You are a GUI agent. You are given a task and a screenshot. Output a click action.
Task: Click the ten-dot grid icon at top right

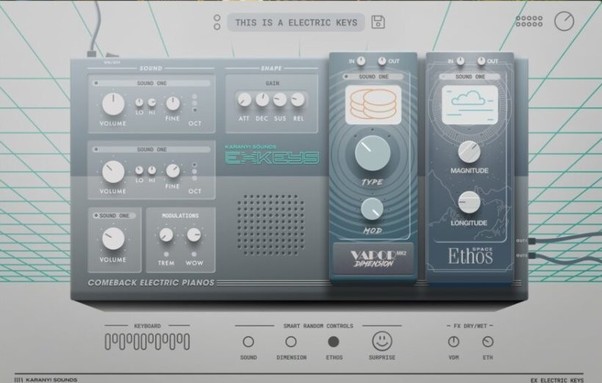529,21
